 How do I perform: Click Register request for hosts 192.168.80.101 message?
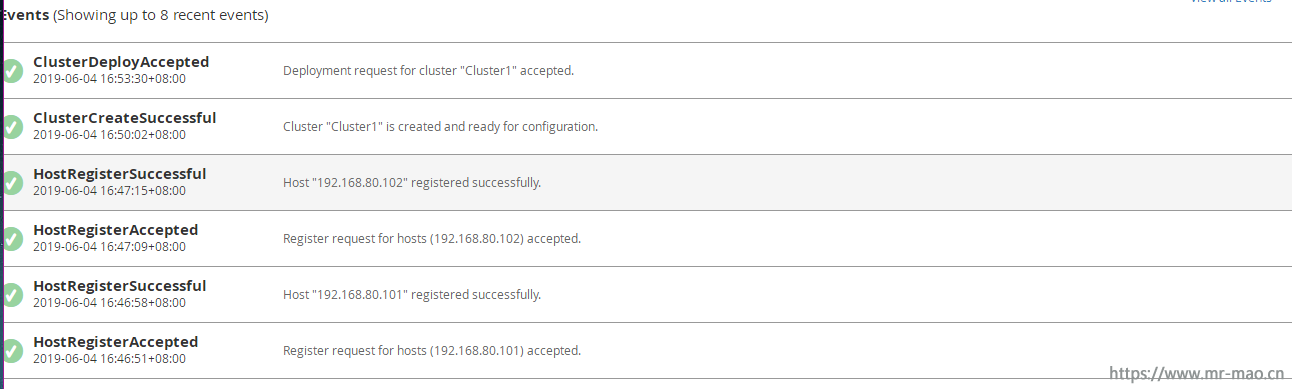pyautogui.click(x=432, y=351)
